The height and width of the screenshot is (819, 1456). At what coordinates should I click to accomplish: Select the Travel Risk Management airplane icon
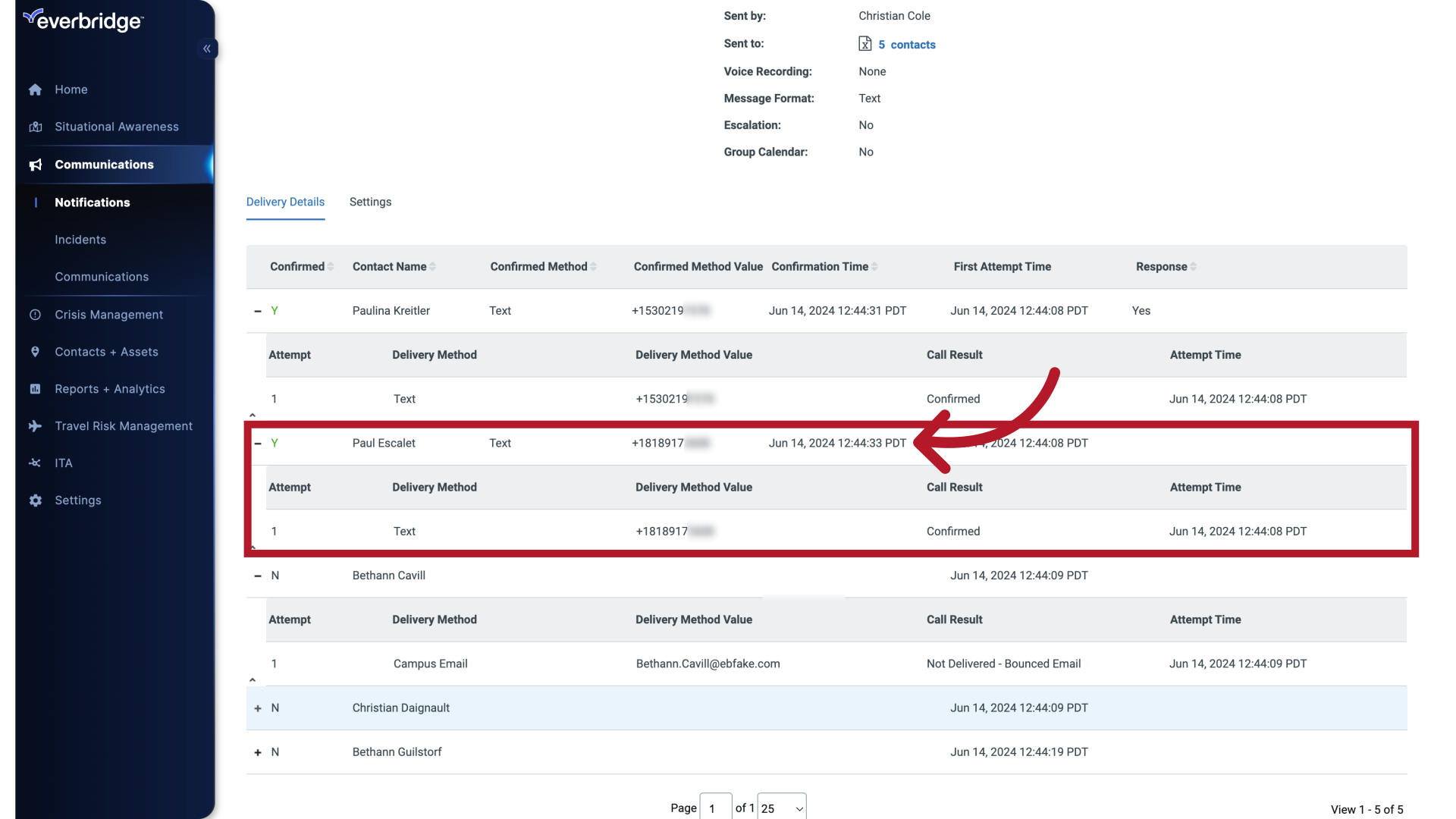tap(36, 426)
